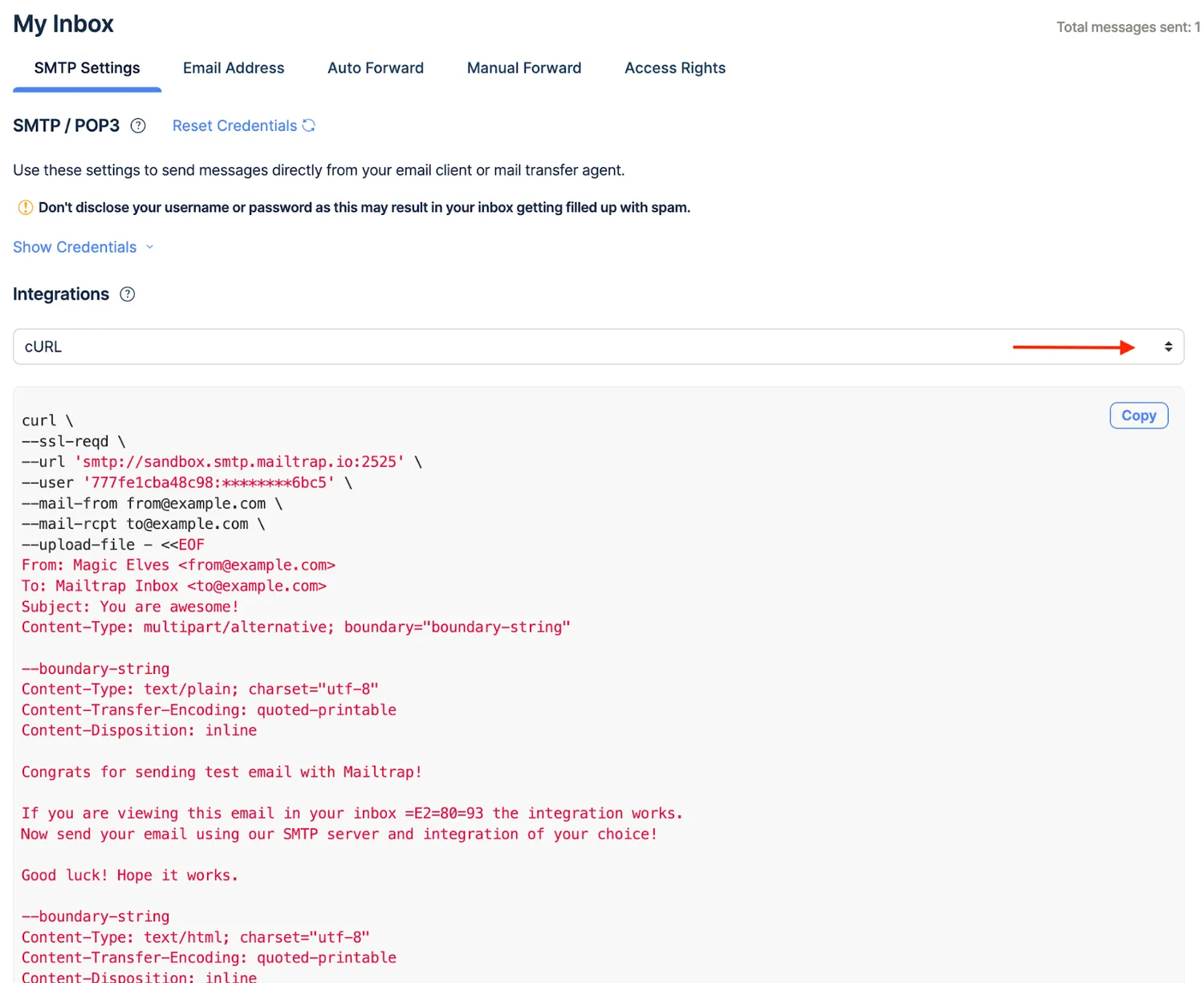Click the Congrats for sending test email line
The image size is (1204, 983).
222,772
